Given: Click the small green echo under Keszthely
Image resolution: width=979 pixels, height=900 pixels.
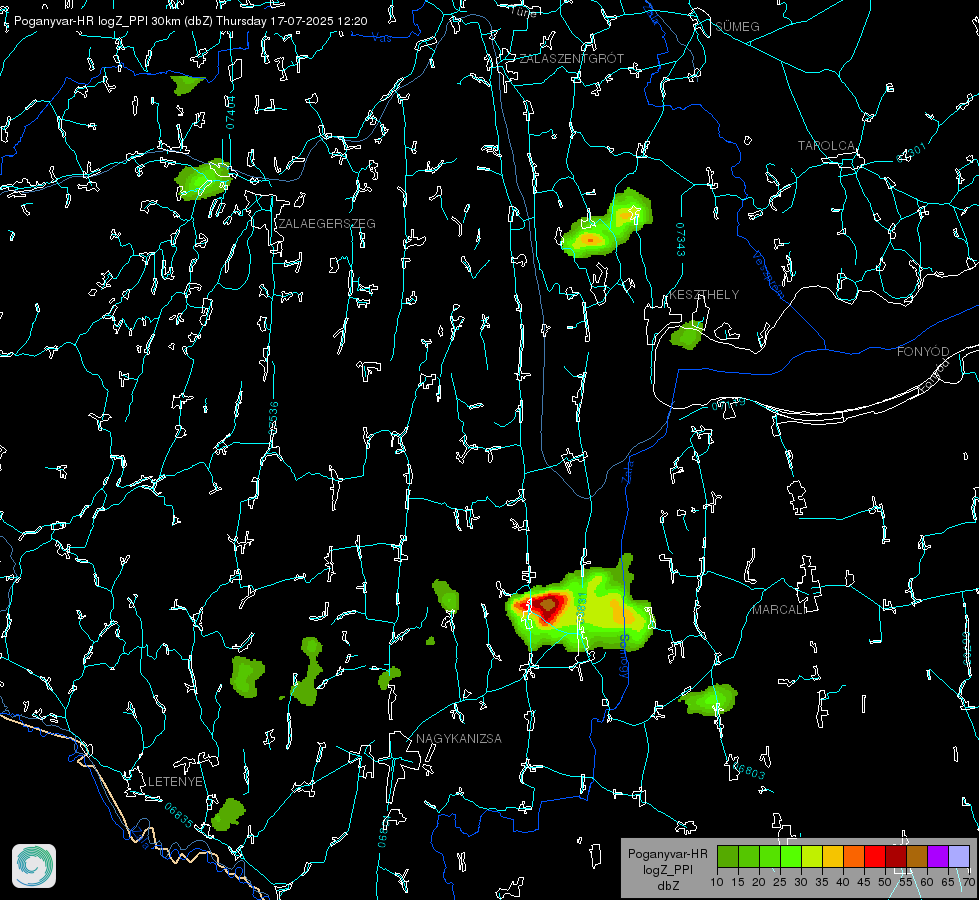Looking at the screenshot, I should click(687, 335).
